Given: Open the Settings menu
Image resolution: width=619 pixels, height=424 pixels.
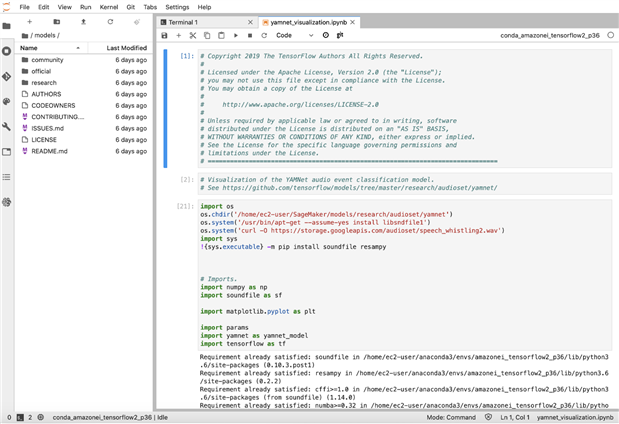Looking at the screenshot, I should click(177, 7).
